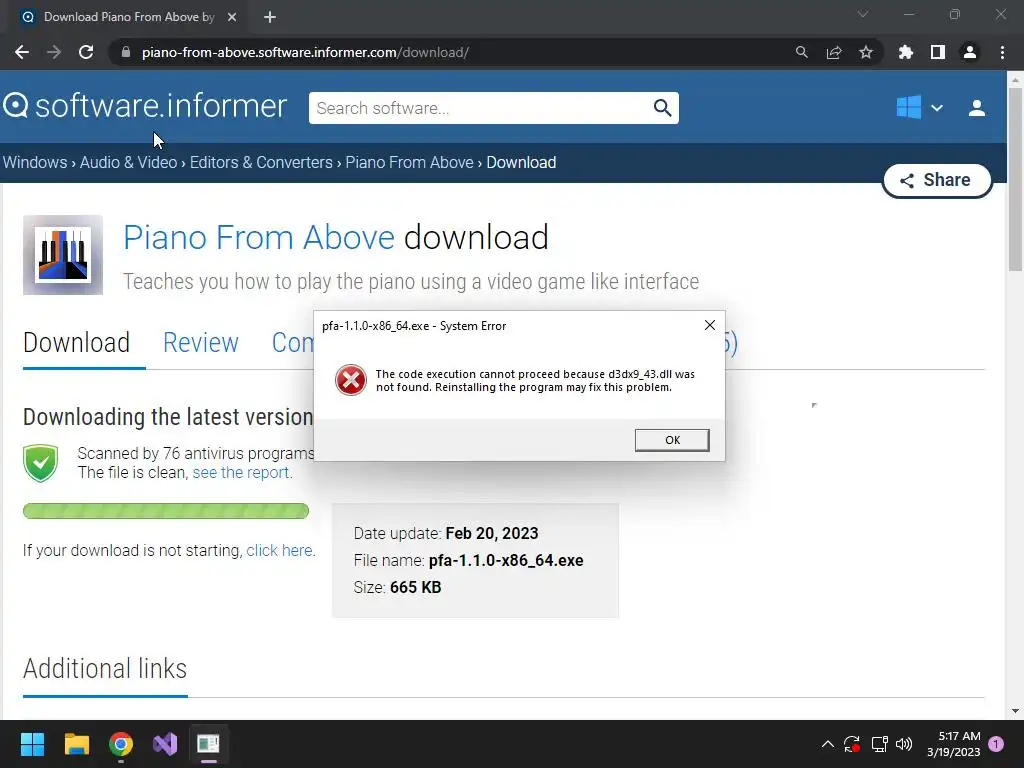Open the Piano From Above title link

click(259, 237)
